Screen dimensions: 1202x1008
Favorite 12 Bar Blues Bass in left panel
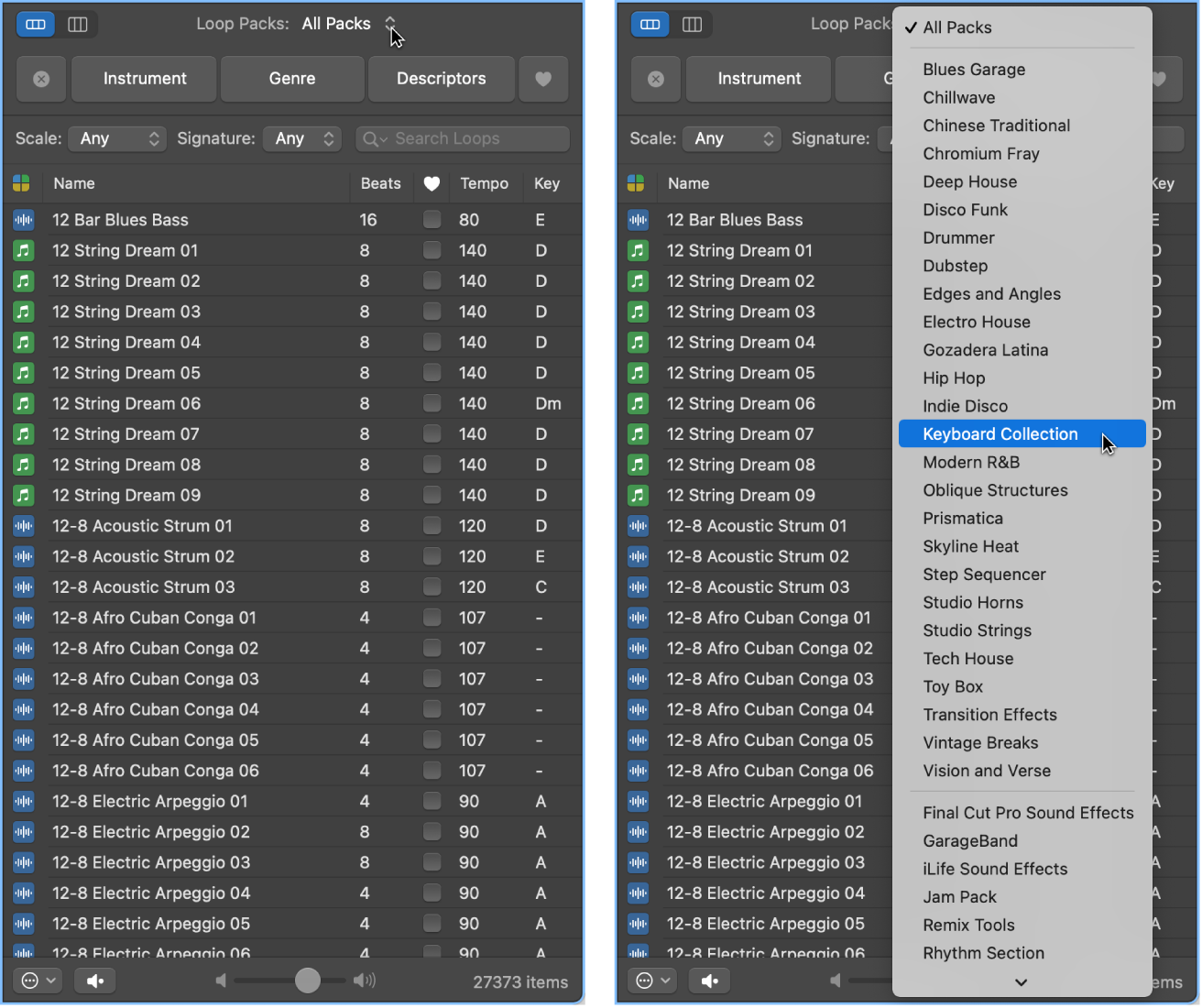pyautogui.click(x=432, y=220)
